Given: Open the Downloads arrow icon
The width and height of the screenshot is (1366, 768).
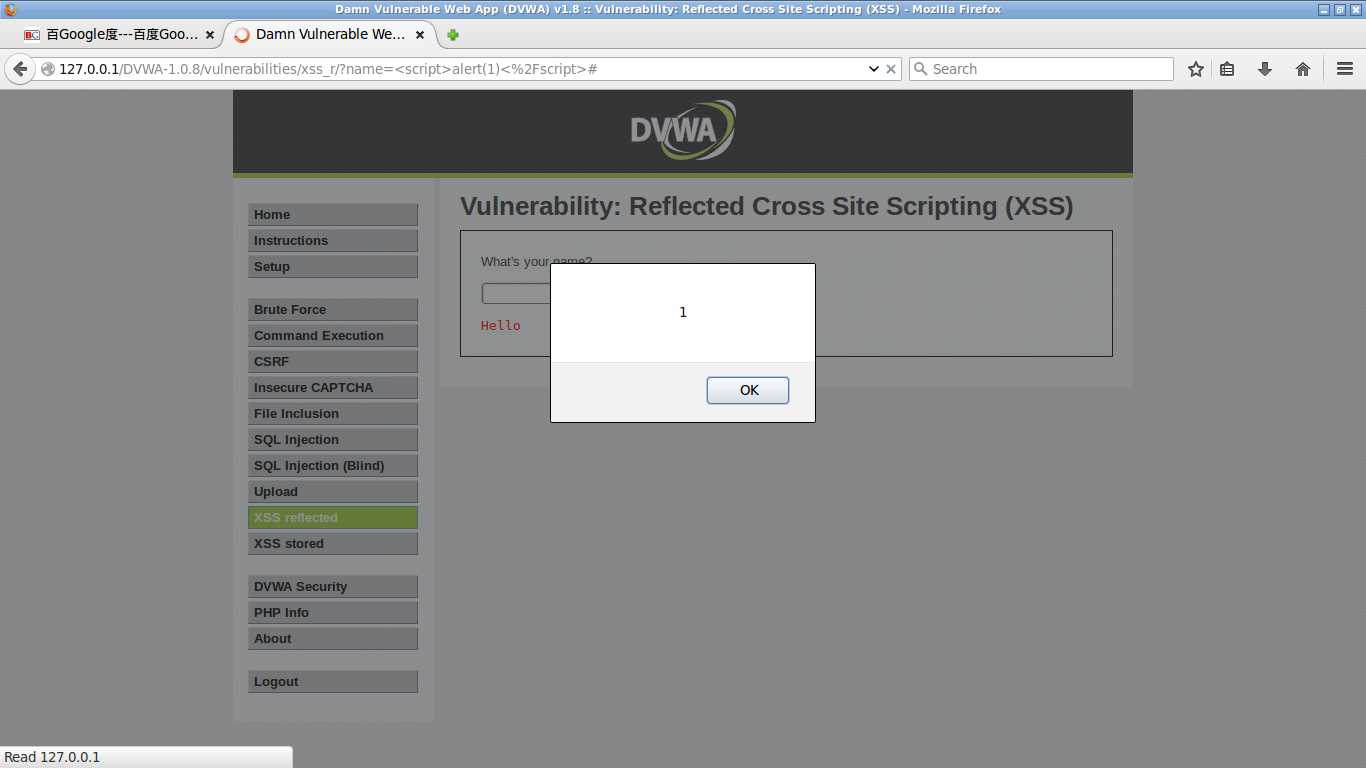Looking at the screenshot, I should tap(1264, 69).
